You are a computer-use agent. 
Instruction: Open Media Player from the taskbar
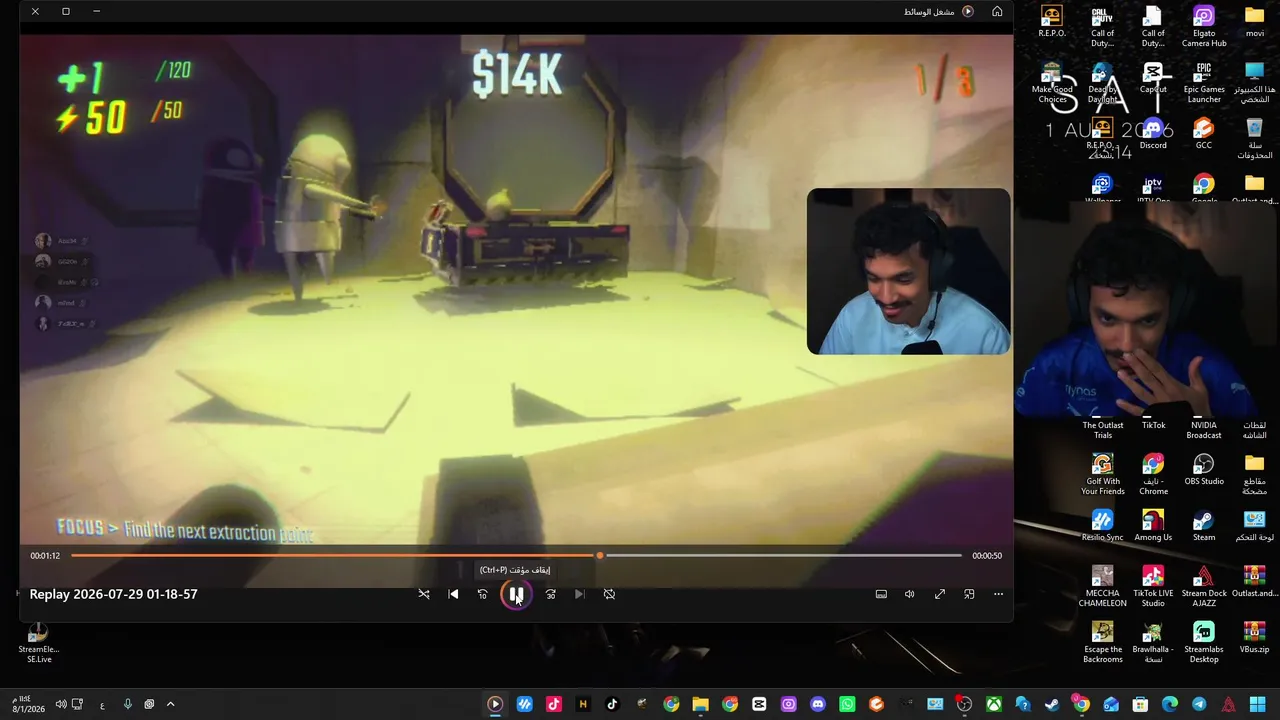(495, 704)
